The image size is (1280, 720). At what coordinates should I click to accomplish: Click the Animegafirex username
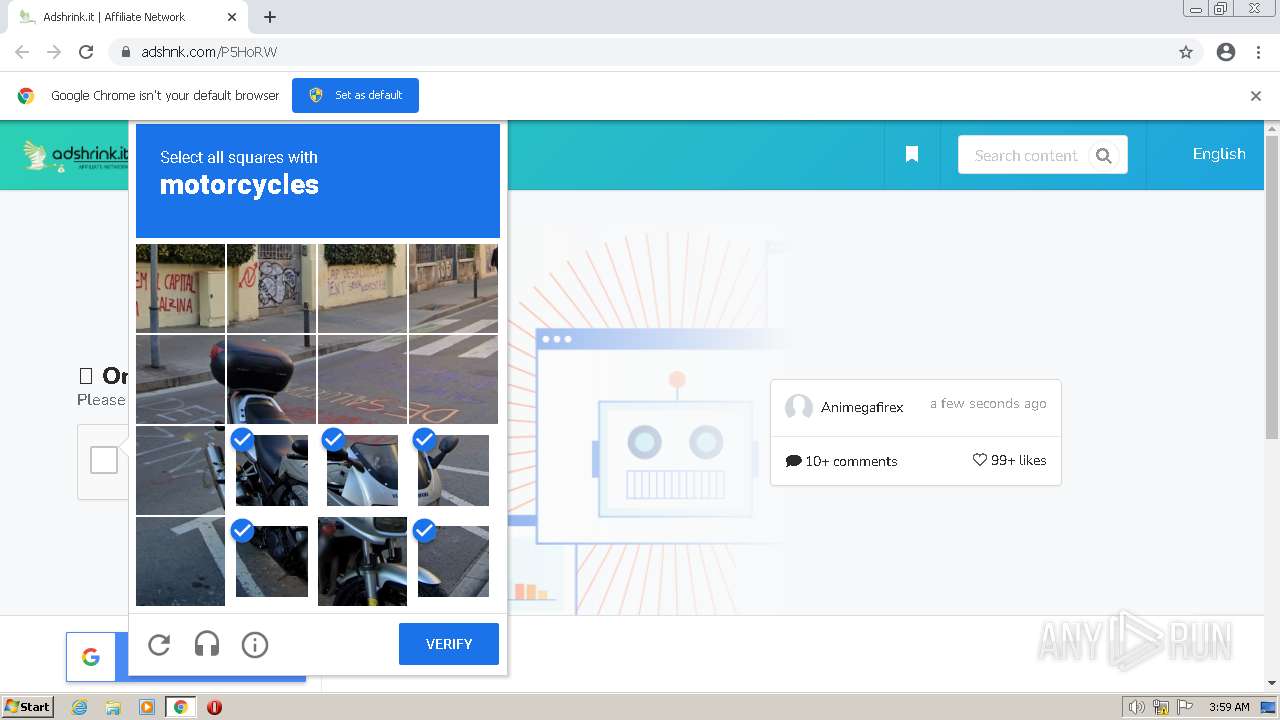(x=862, y=407)
